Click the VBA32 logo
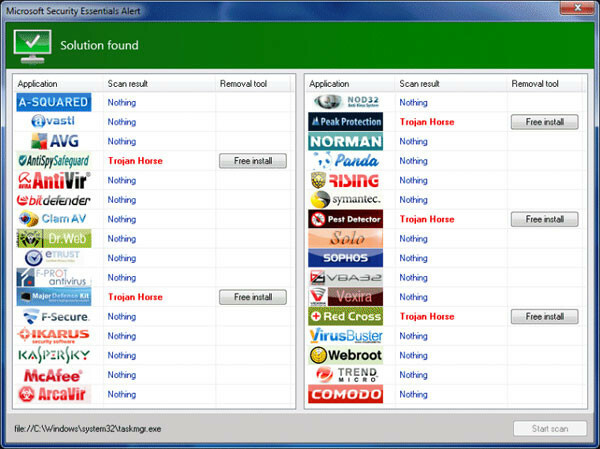The image size is (600, 449). point(346,278)
